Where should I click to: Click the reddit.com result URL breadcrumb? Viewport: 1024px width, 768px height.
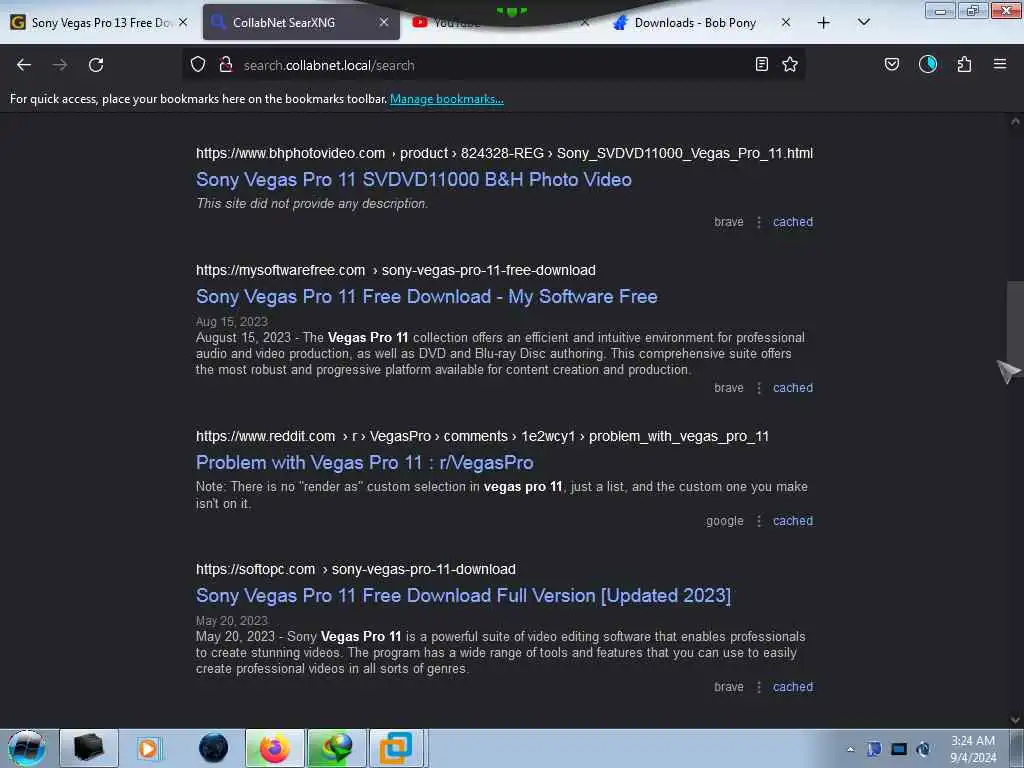coord(482,436)
